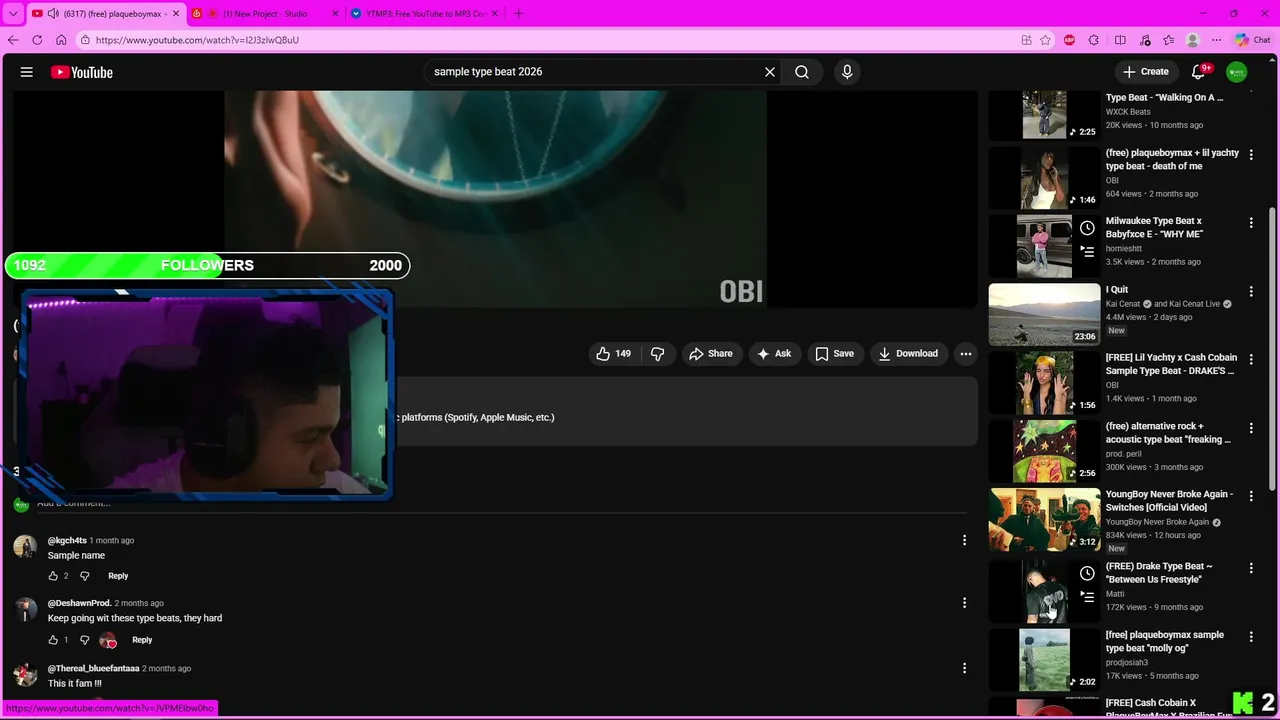Open menu for alternative rock type beat

point(1251,428)
